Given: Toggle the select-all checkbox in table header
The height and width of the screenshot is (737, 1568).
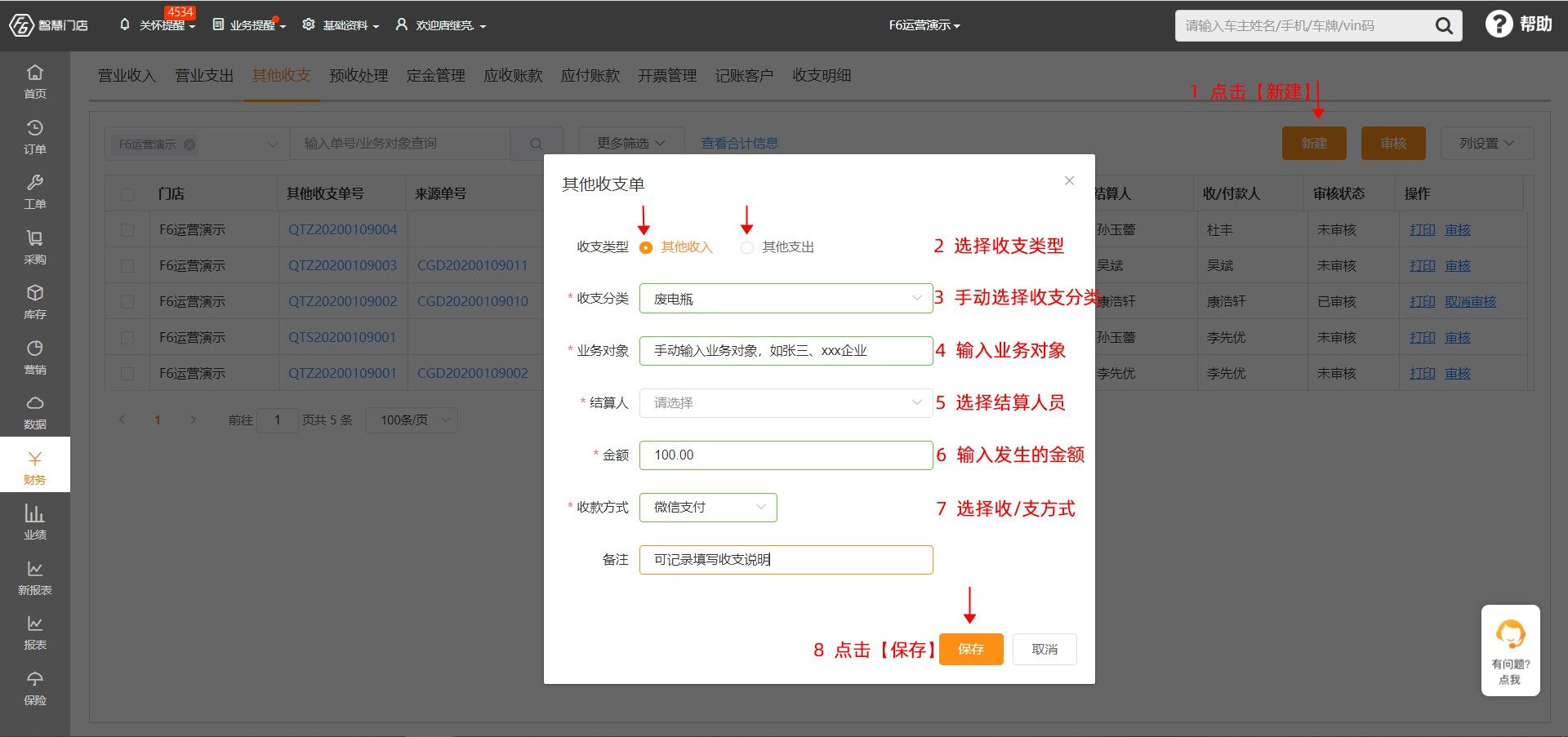Looking at the screenshot, I should (x=127, y=194).
